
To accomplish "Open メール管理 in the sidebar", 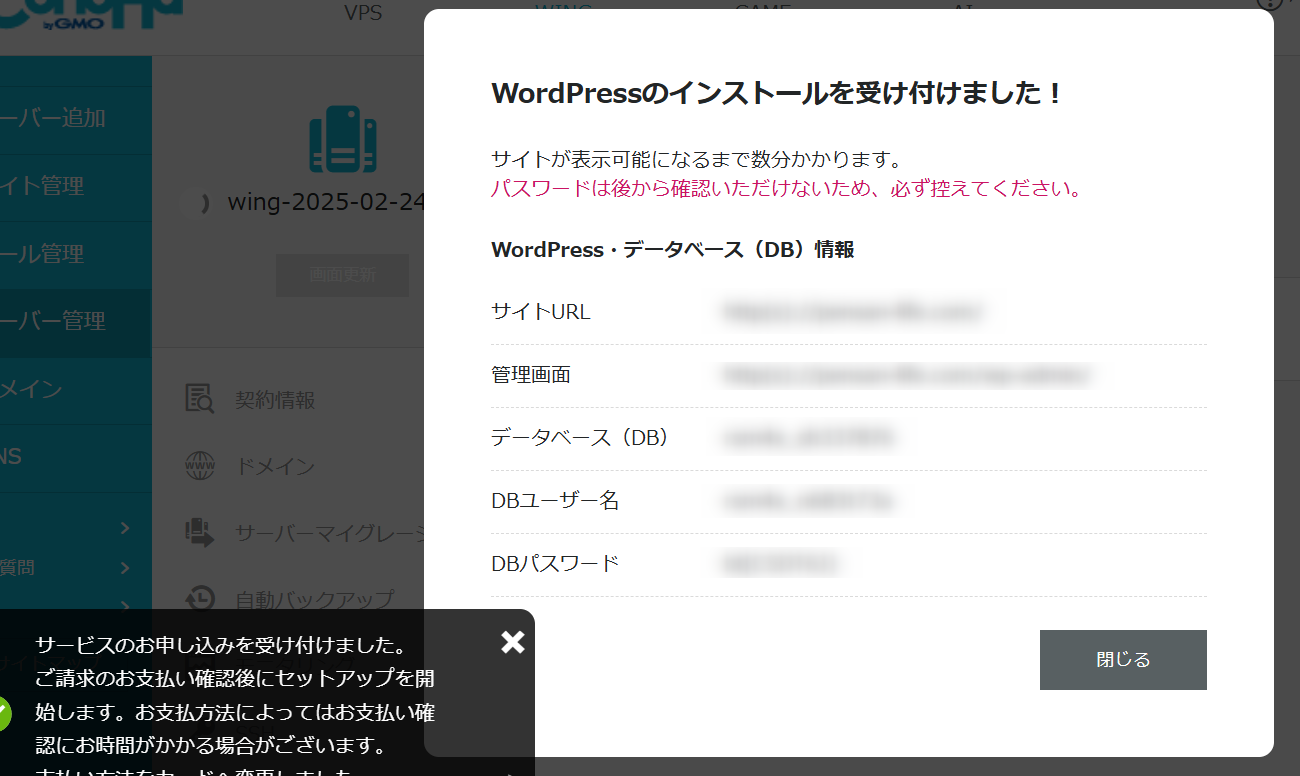I will 75,254.
